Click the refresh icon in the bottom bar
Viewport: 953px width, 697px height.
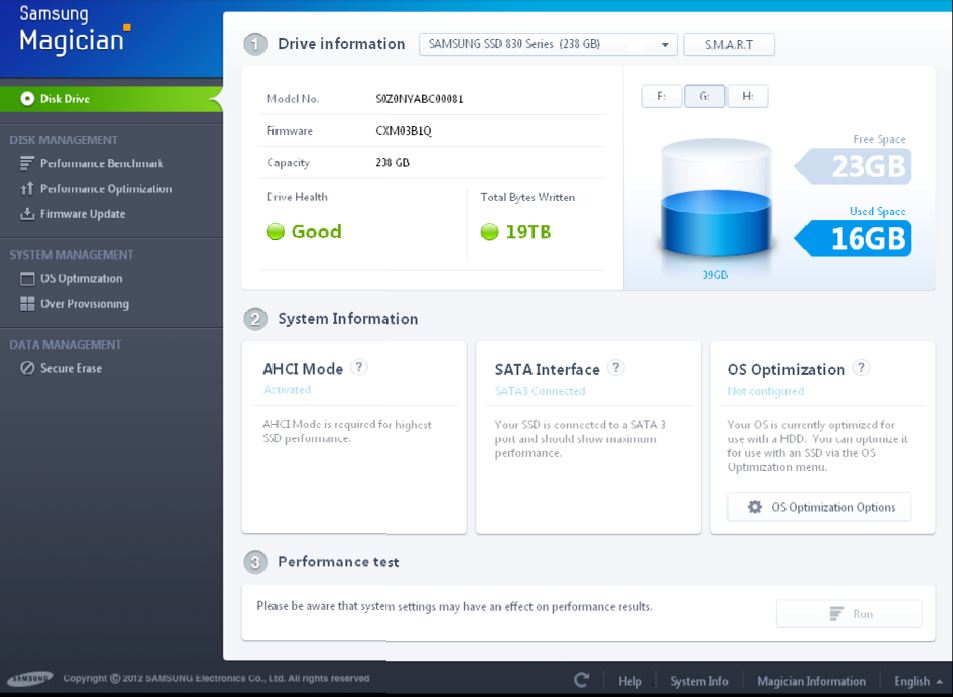tap(581, 681)
